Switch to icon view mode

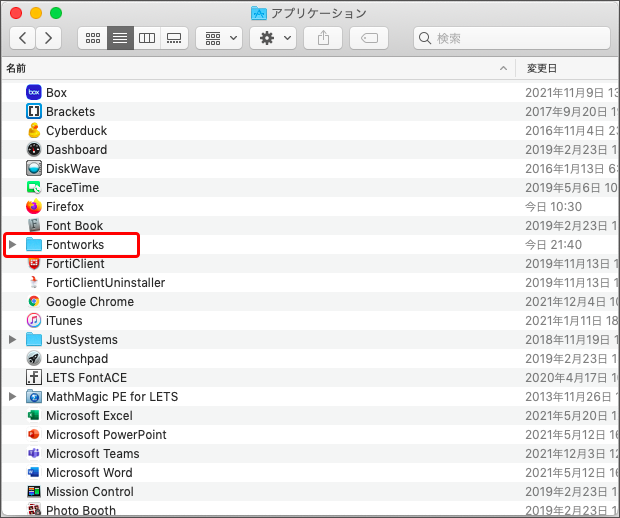coord(93,38)
